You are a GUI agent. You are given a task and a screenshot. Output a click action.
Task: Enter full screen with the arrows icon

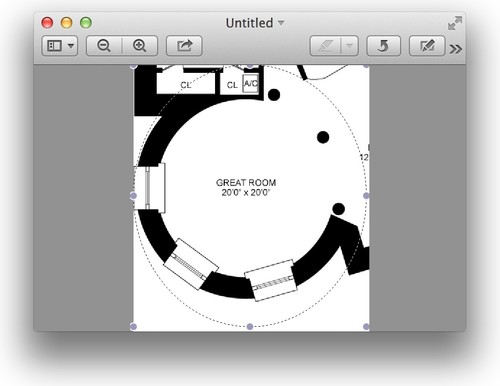pyautogui.click(x=455, y=23)
